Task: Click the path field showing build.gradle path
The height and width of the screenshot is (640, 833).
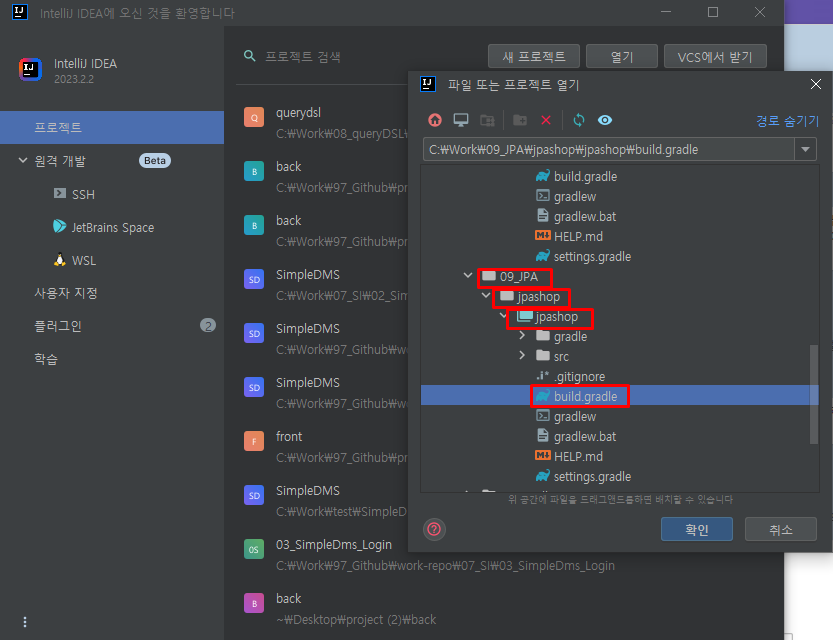Action: point(609,149)
